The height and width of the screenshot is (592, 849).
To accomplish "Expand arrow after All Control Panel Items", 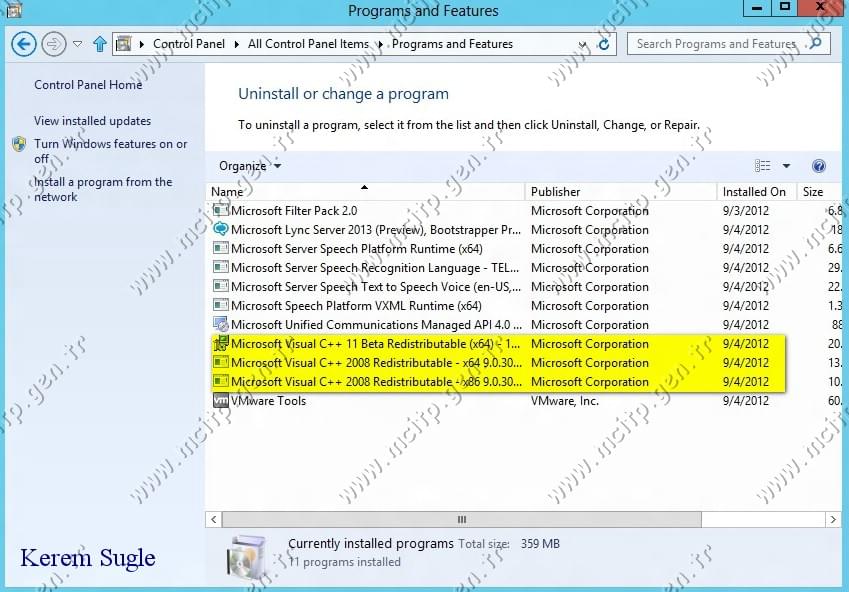I will point(381,44).
